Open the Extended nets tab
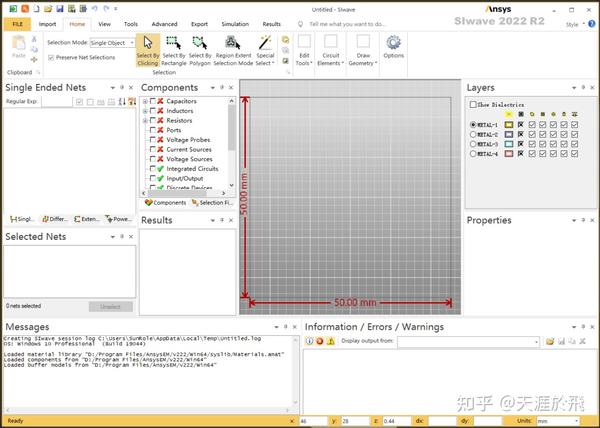This screenshot has width=600, height=428. [x=86, y=219]
